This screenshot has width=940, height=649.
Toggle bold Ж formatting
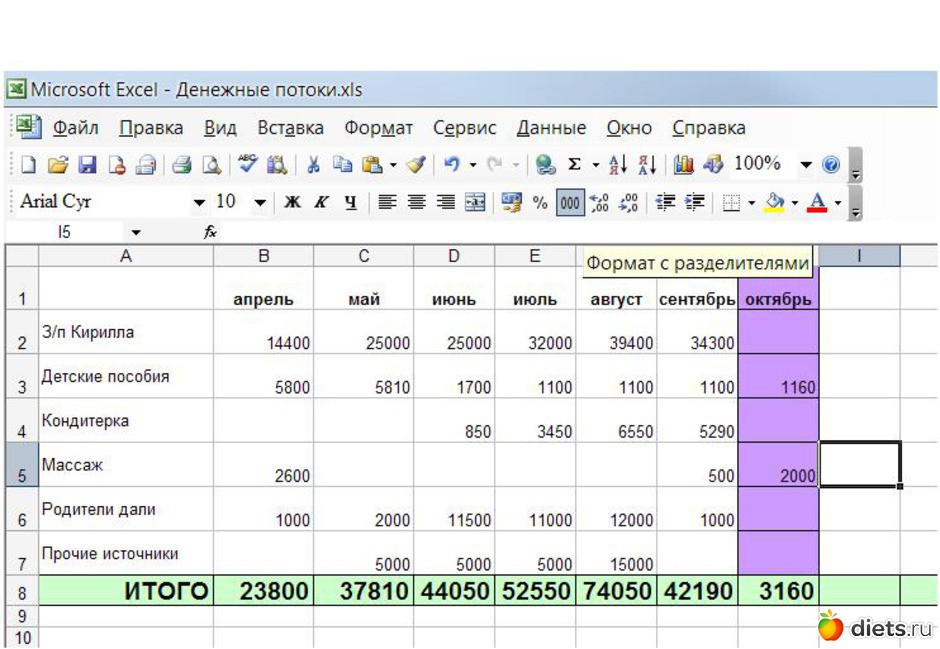(x=292, y=202)
